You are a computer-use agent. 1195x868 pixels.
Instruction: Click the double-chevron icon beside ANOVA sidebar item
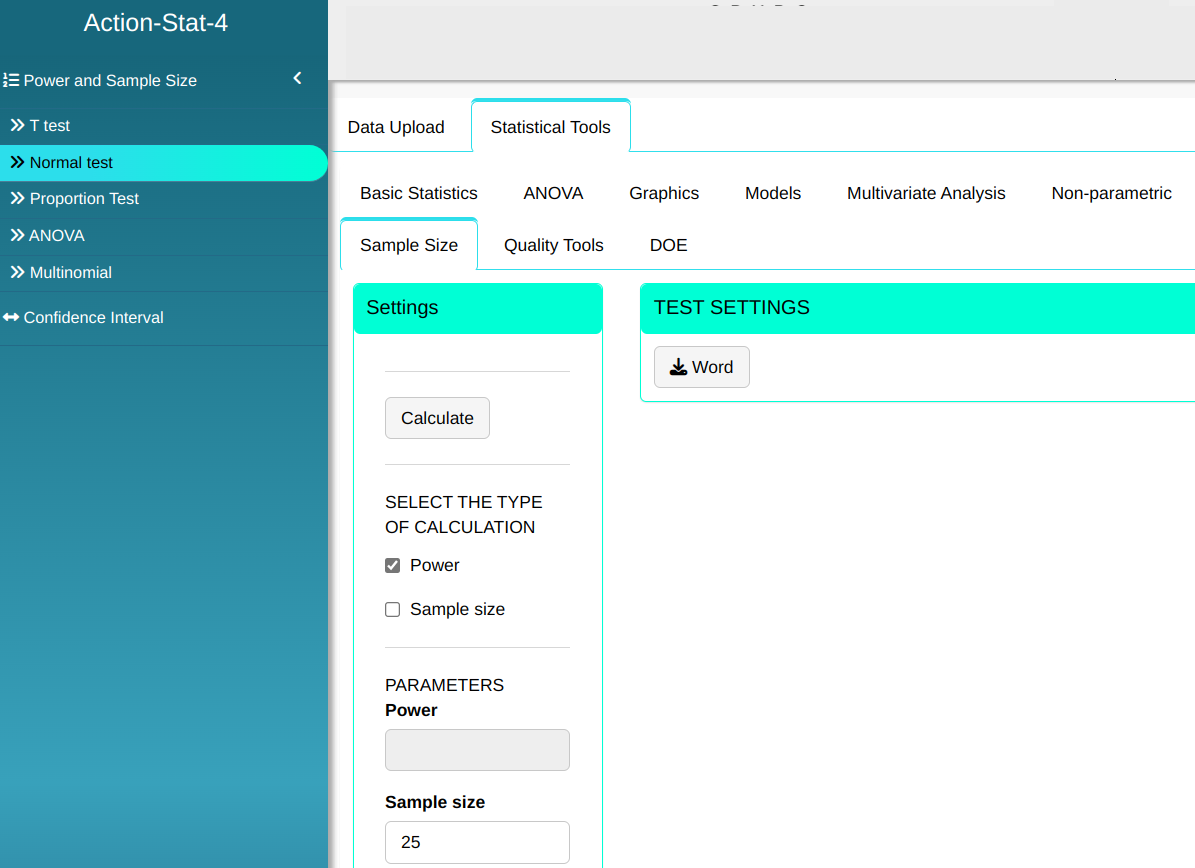click(17, 236)
